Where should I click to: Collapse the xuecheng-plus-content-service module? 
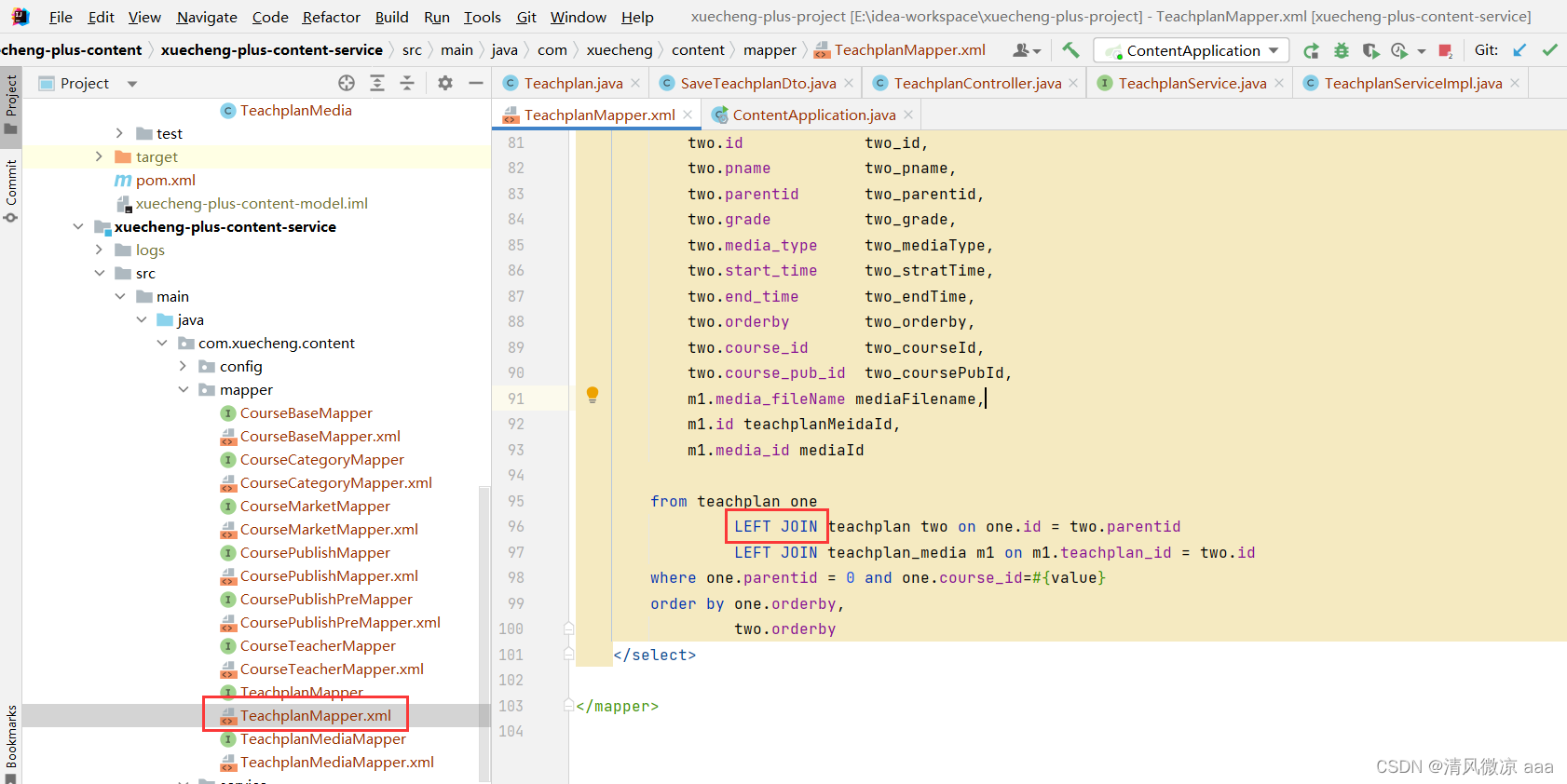click(x=78, y=226)
